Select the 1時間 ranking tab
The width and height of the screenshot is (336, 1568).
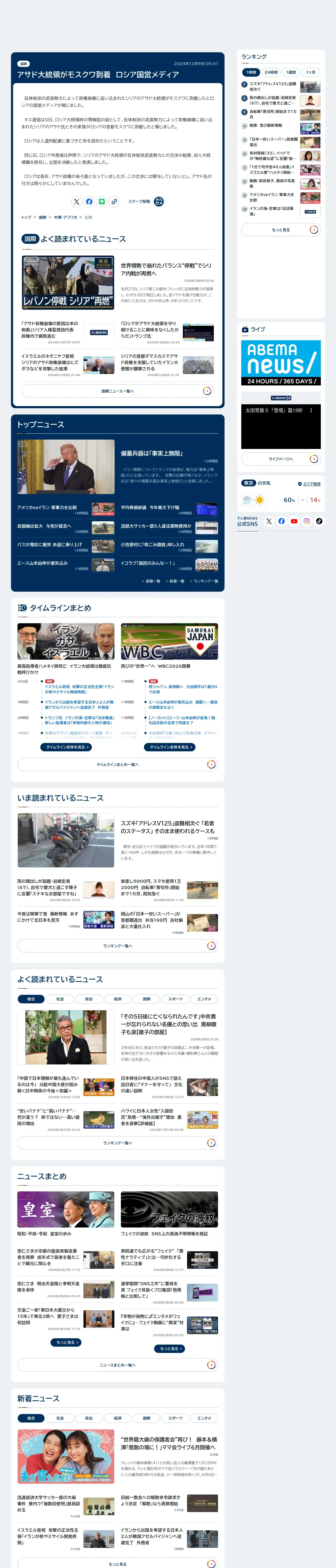(x=252, y=72)
